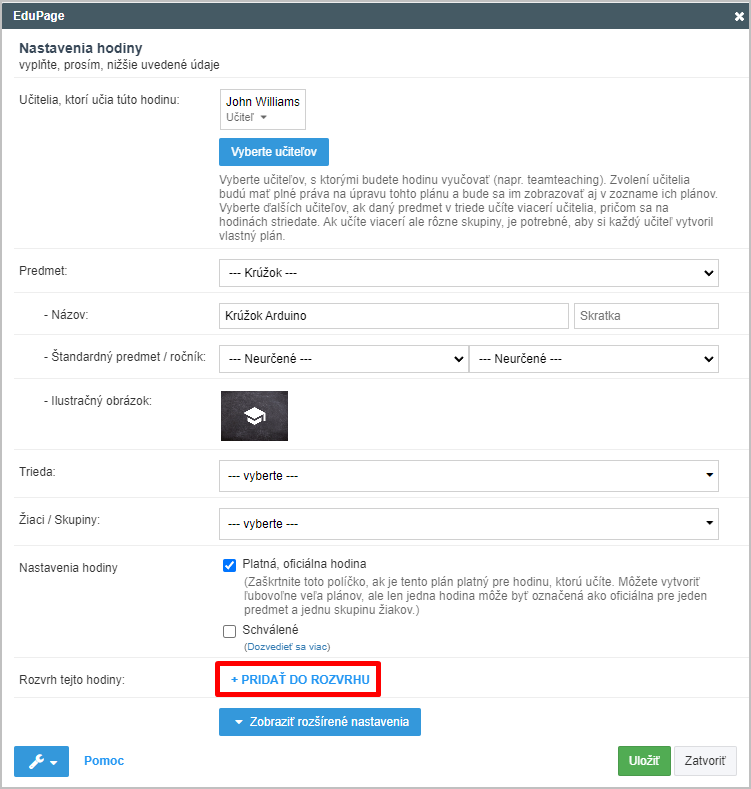Click the Skratka input field
The image size is (751, 789).
[646, 316]
